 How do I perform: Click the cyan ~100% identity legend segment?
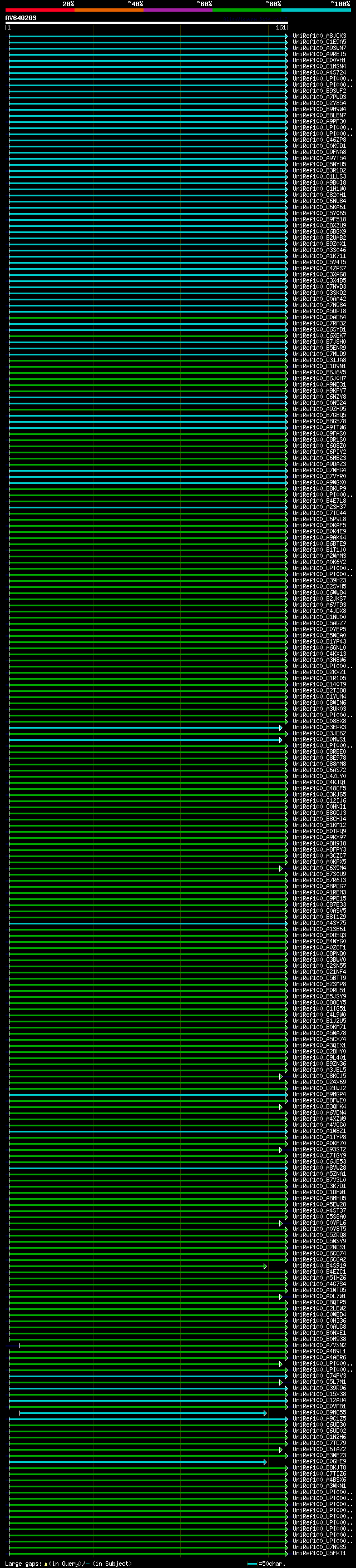[x=316, y=10]
